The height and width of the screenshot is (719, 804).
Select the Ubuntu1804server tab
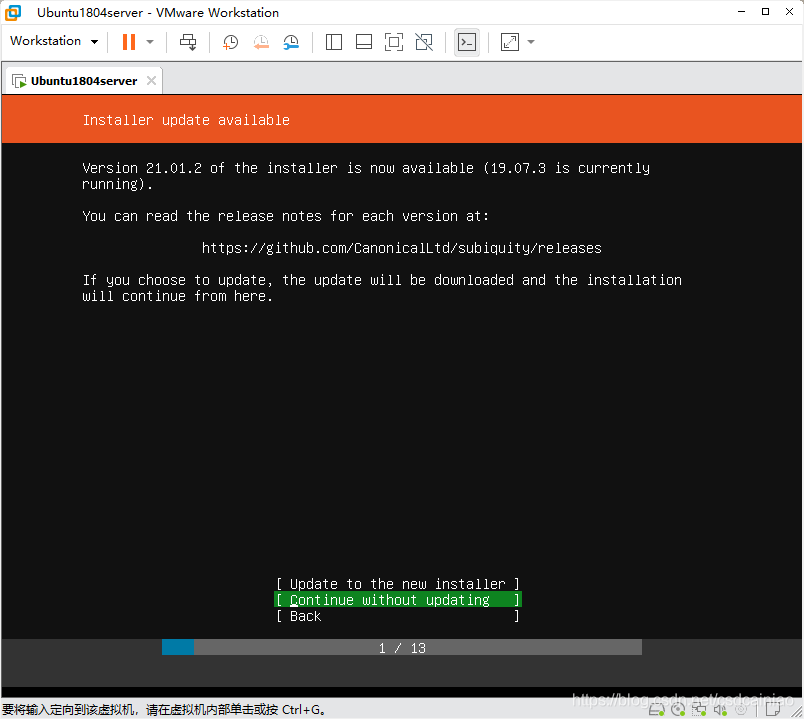pyautogui.click(x=84, y=81)
